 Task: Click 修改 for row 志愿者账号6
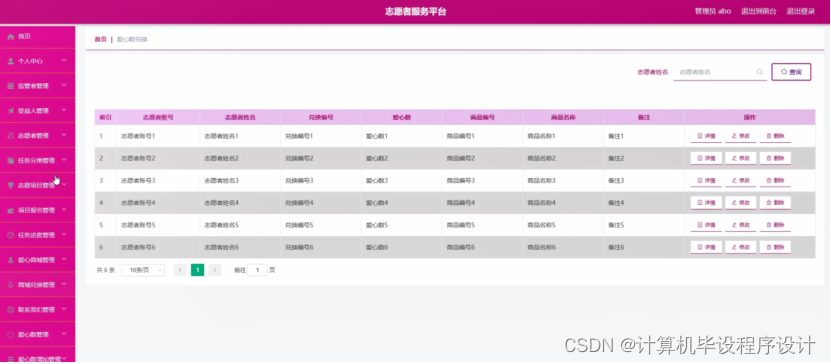coord(740,247)
